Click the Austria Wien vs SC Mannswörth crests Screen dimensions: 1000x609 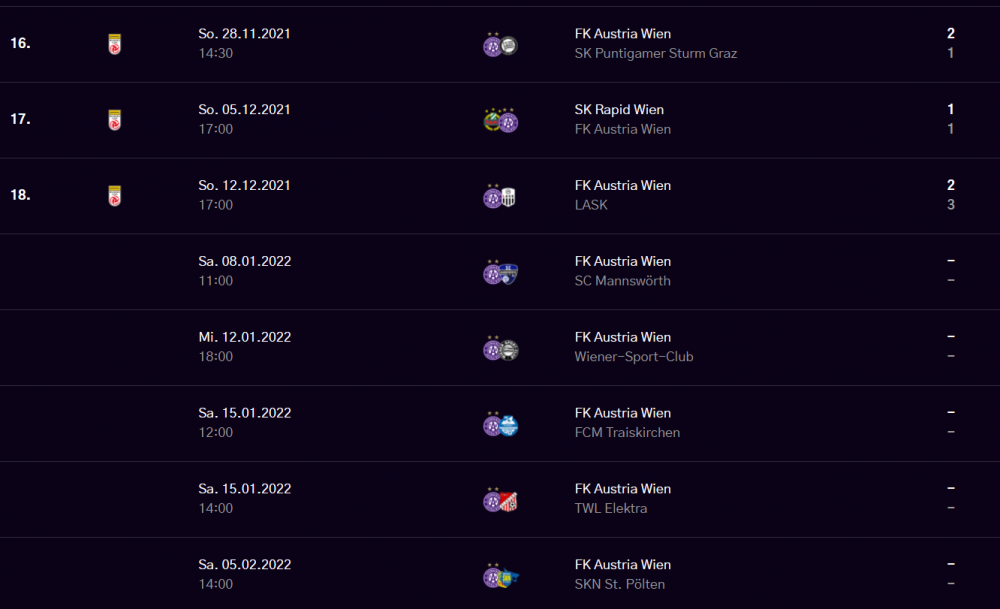(501, 272)
